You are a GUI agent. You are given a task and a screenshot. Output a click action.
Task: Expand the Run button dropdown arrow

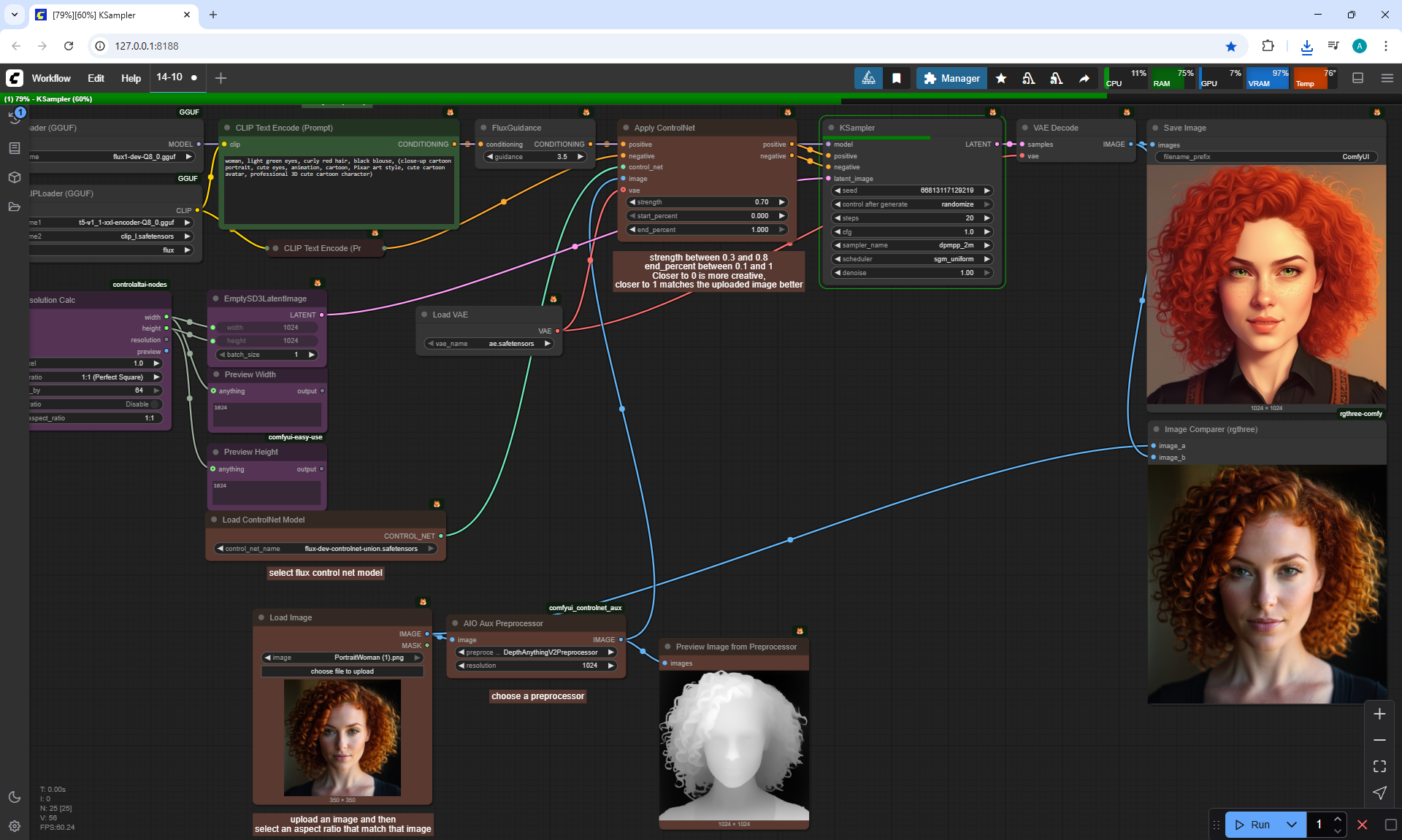(x=1291, y=825)
